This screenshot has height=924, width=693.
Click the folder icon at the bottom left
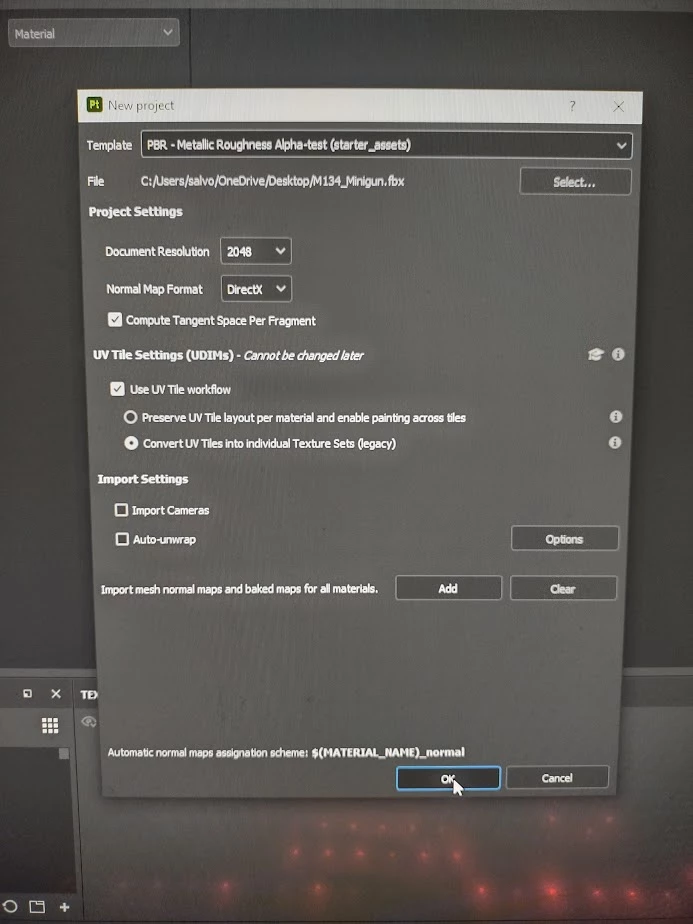(x=37, y=906)
